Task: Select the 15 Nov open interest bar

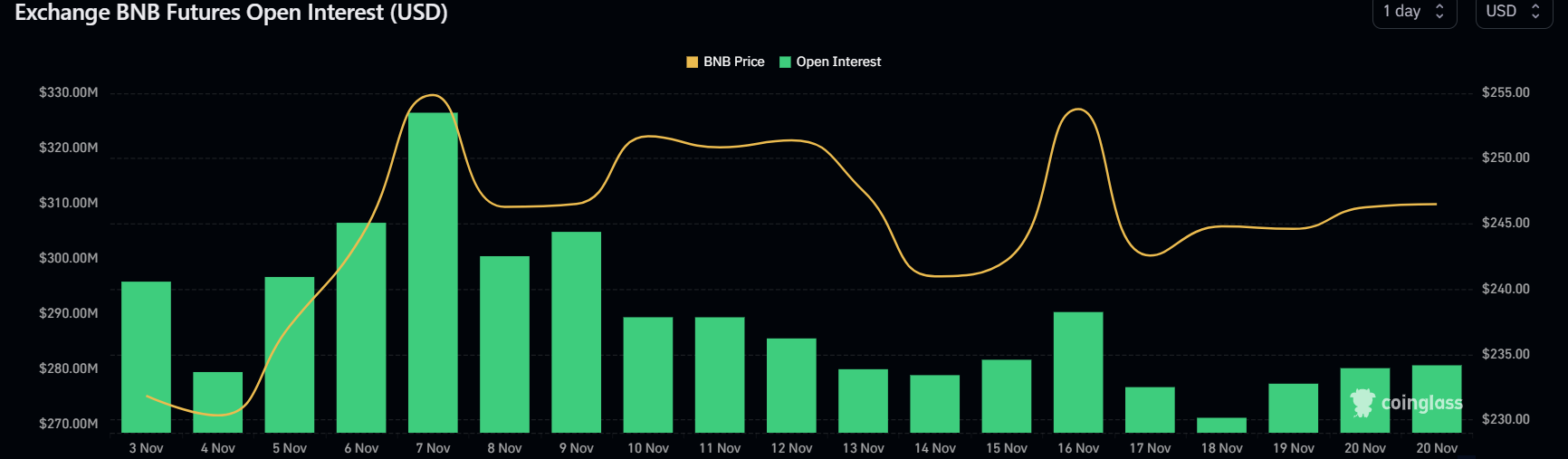Action: click(x=1007, y=397)
